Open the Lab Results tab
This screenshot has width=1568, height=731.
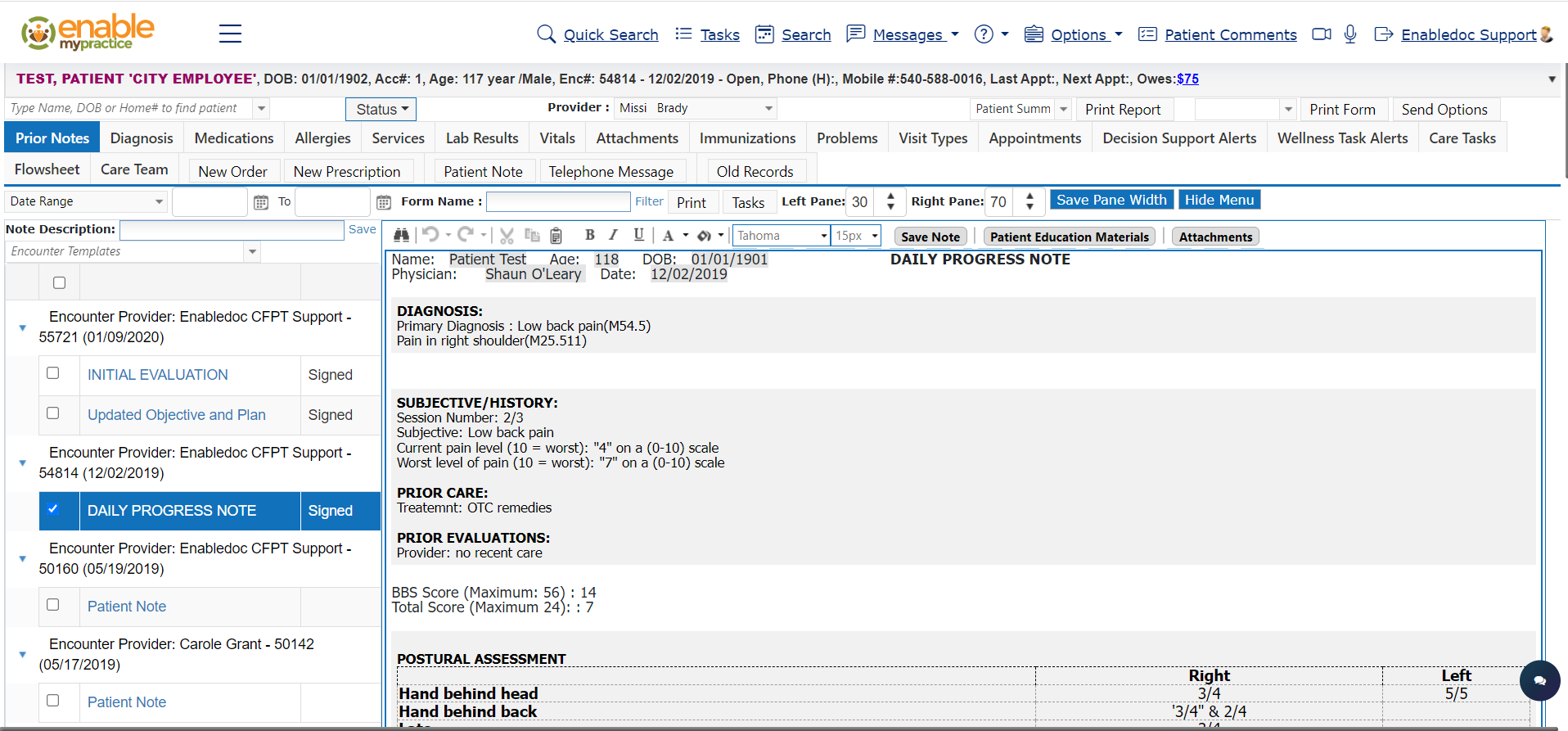482,138
